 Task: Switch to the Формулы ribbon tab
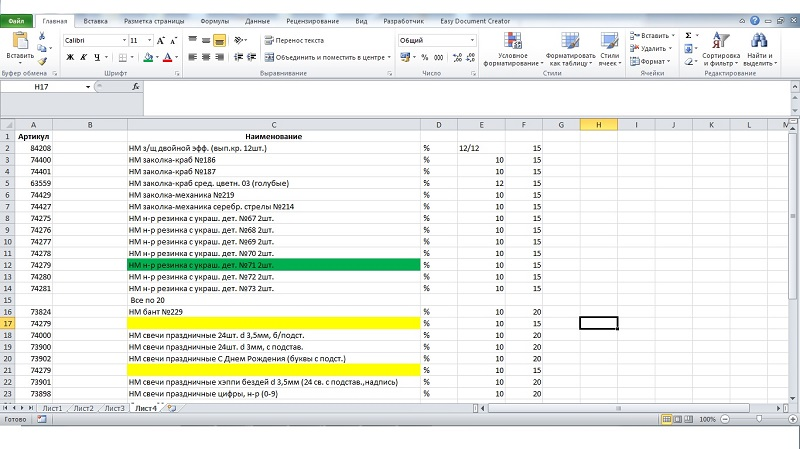214,20
